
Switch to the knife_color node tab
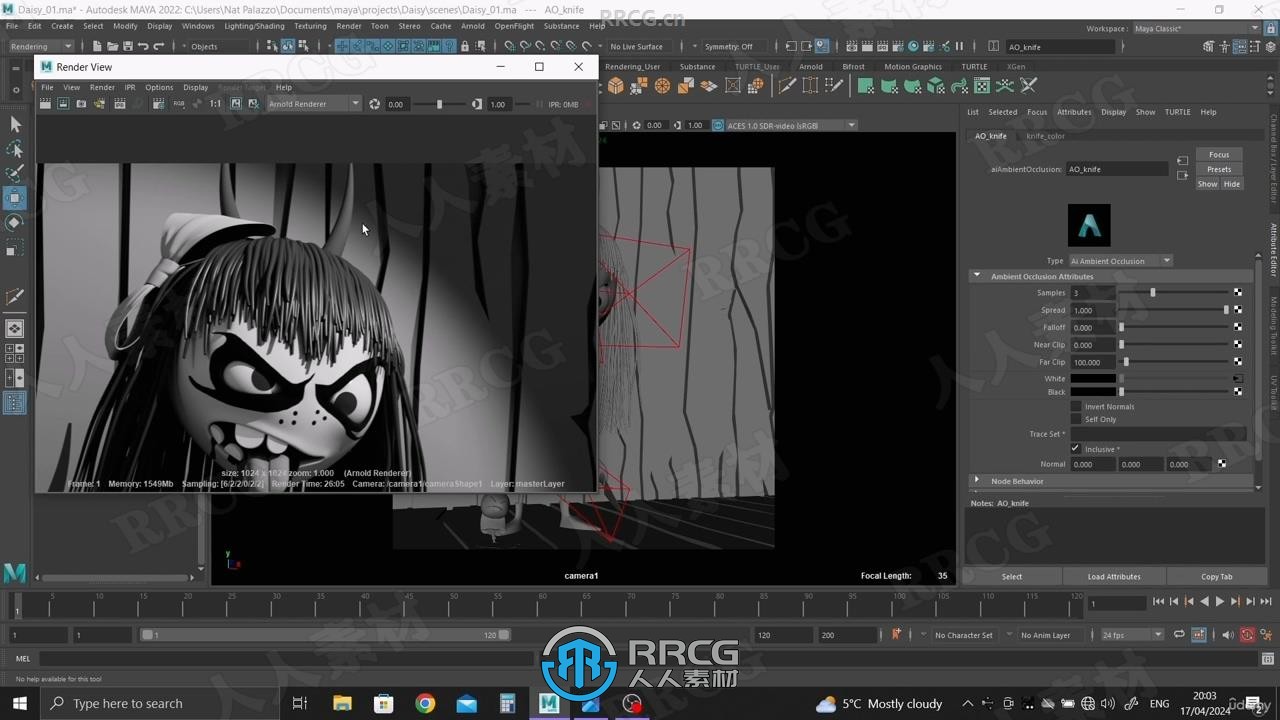[x=1046, y=136]
